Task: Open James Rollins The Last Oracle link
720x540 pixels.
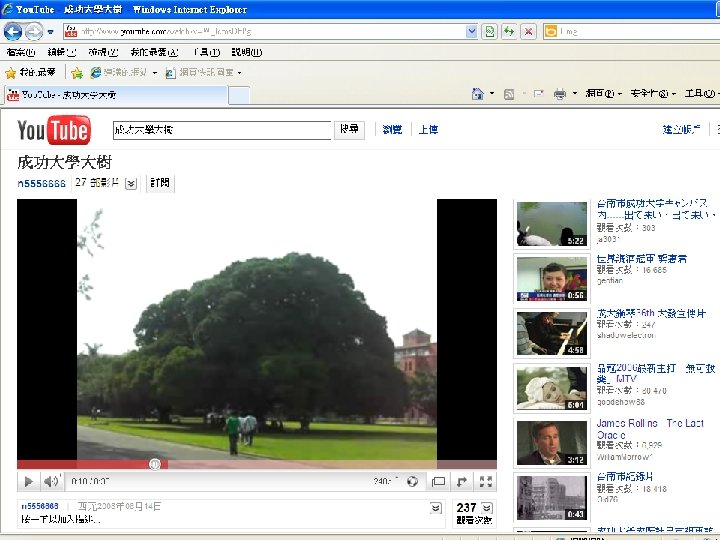Action: point(650,429)
